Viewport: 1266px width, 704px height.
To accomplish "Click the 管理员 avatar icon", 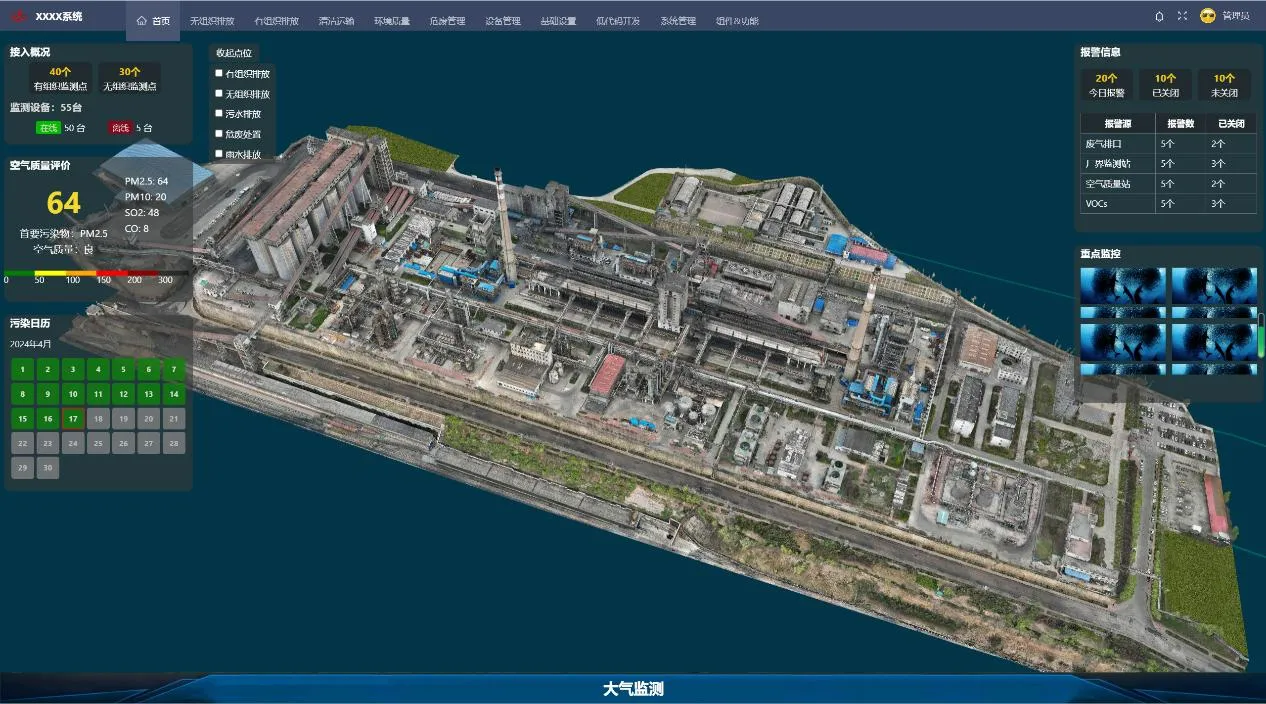I will coord(1207,16).
